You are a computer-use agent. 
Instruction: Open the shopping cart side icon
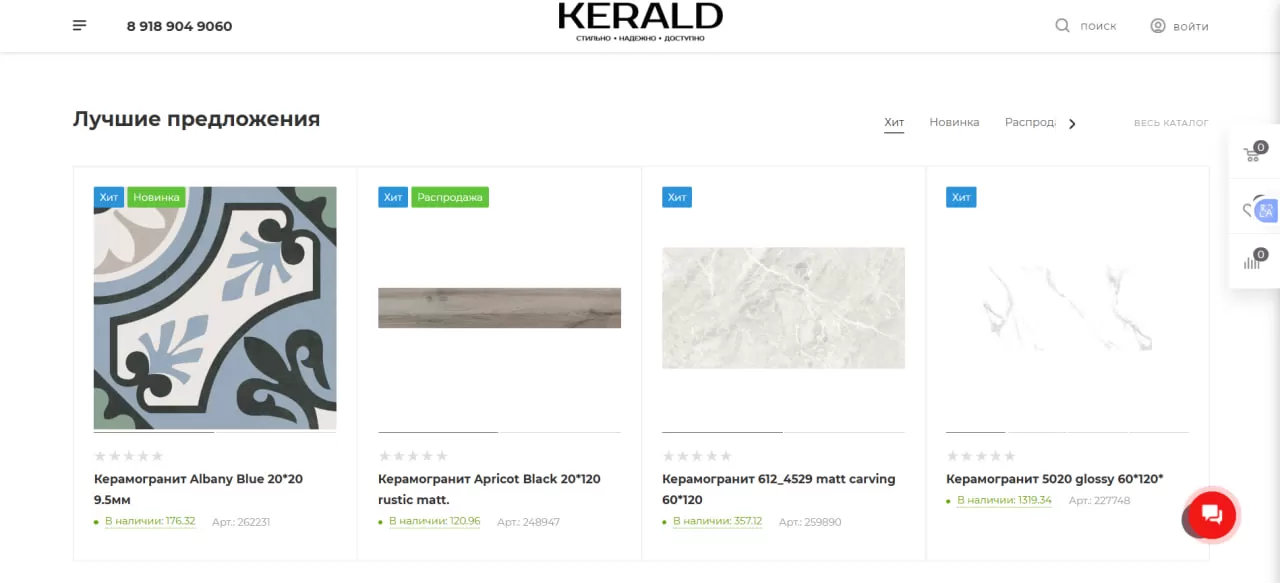coord(1253,153)
